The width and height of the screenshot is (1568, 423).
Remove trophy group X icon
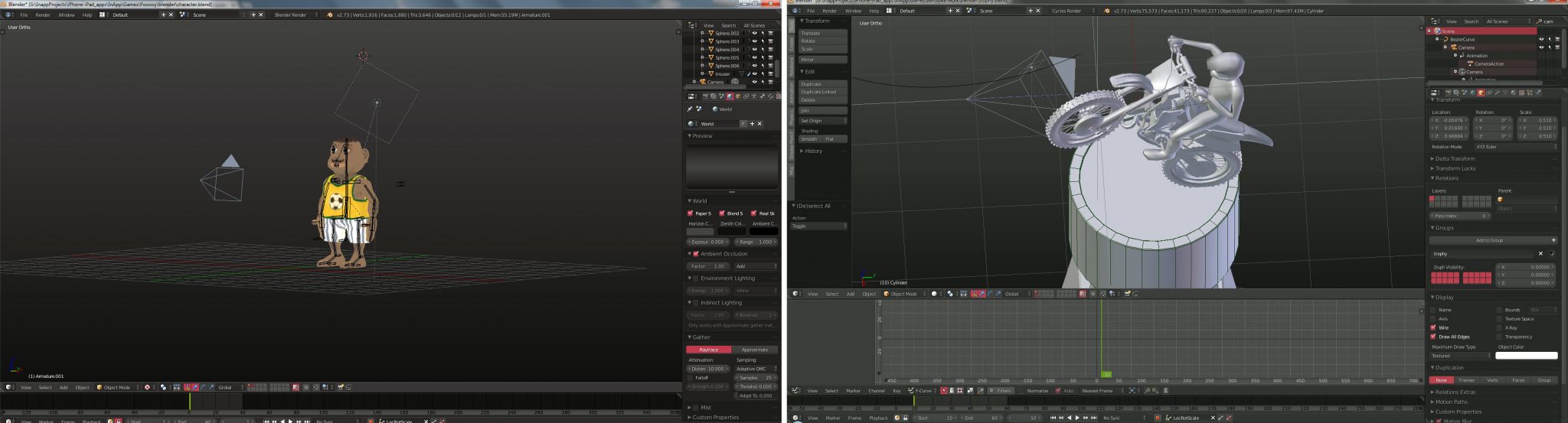click(1540, 253)
